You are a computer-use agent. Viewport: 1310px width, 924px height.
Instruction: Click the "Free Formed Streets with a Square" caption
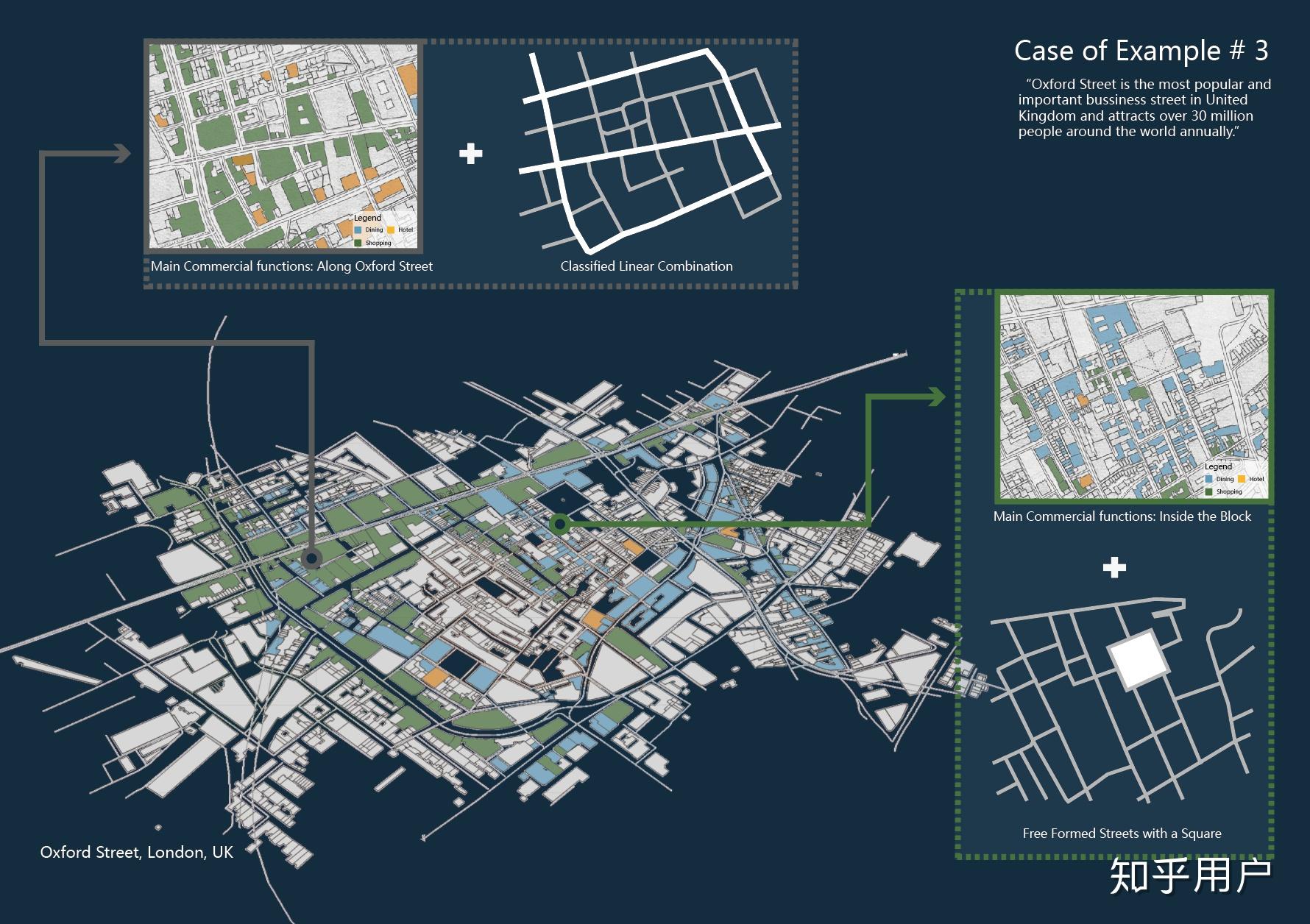coord(1122,834)
